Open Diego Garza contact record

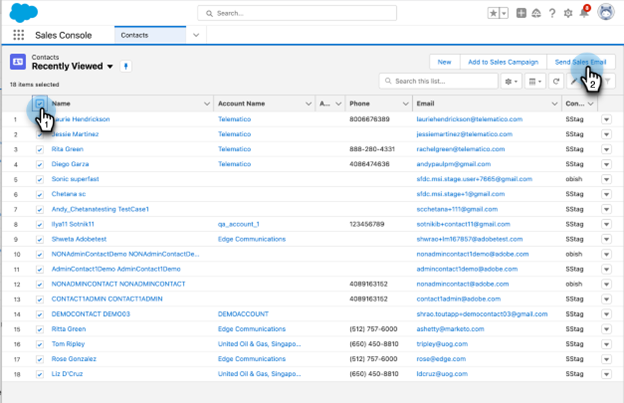pos(70,164)
